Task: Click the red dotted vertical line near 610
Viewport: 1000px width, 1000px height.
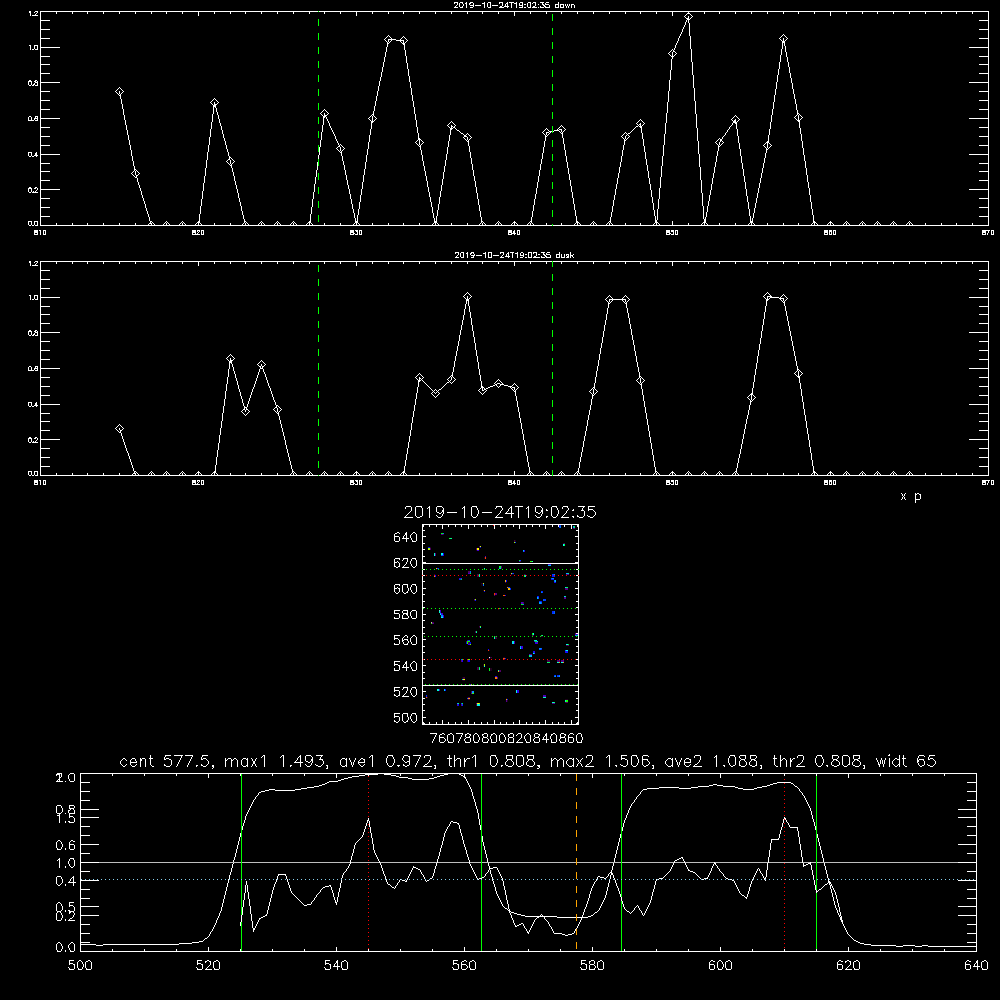Action: click(784, 861)
